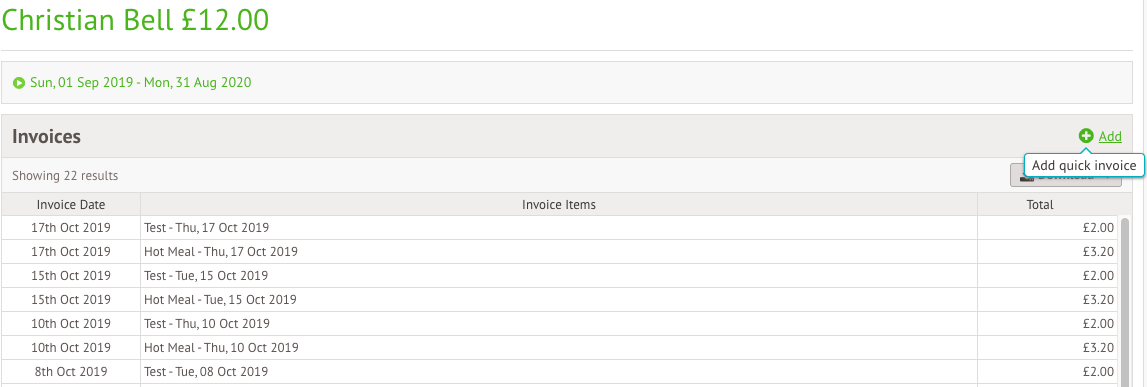Select Hot Meal - Thu, 10 Oct 2019 row
The image size is (1147, 387).
tap(560, 347)
